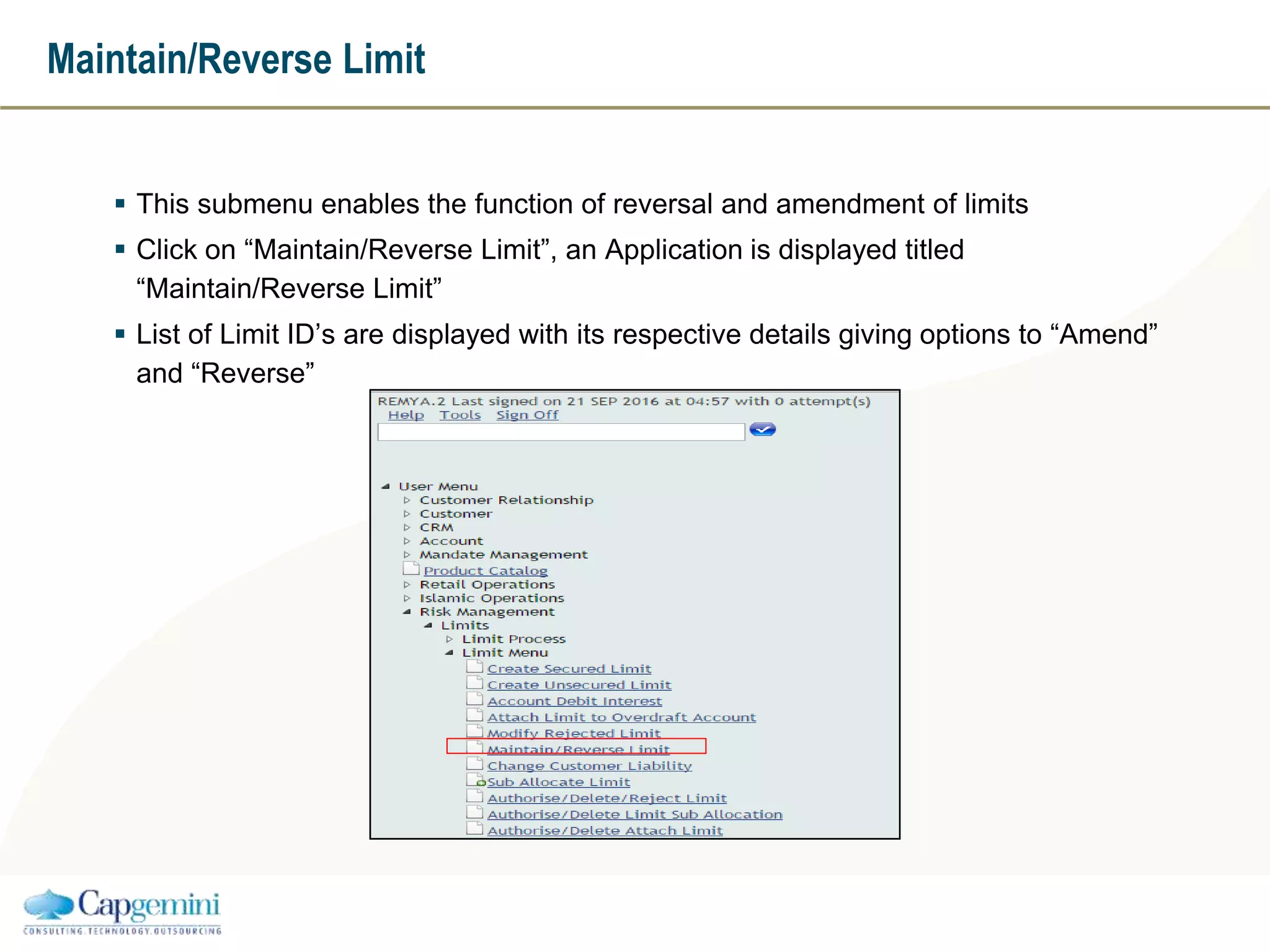1270x952 pixels.
Task: Open the Tools menu link
Action: (x=460, y=415)
